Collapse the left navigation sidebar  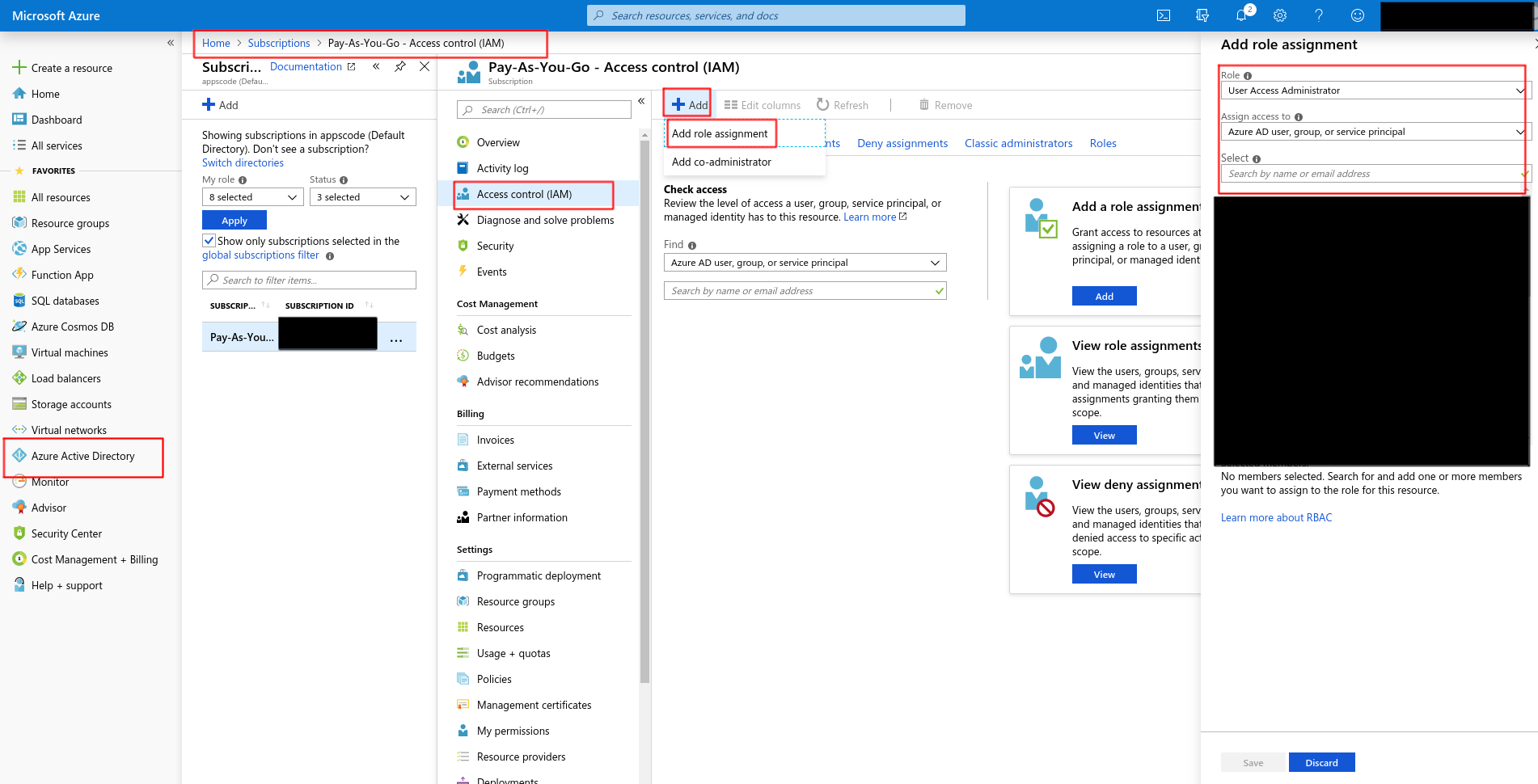pyautogui.click(x=171, y=43)
